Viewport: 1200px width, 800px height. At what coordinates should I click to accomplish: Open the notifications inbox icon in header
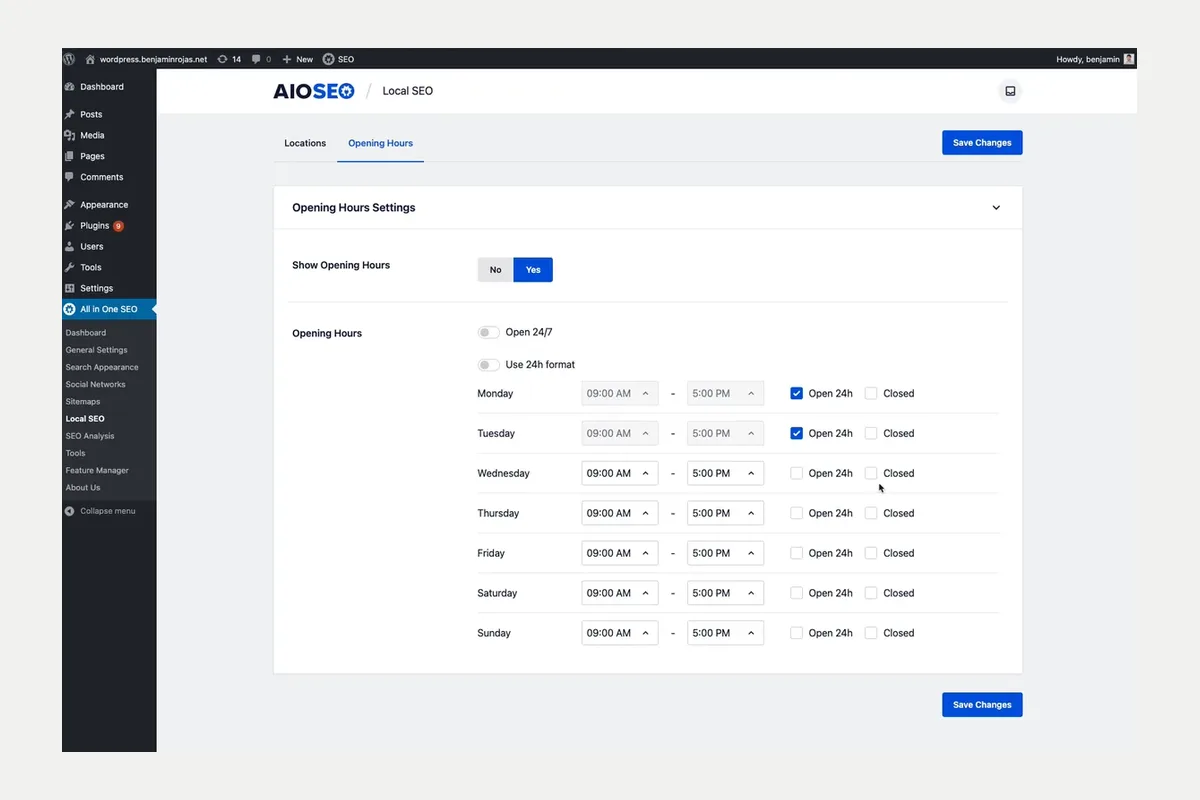[1010, 91]
